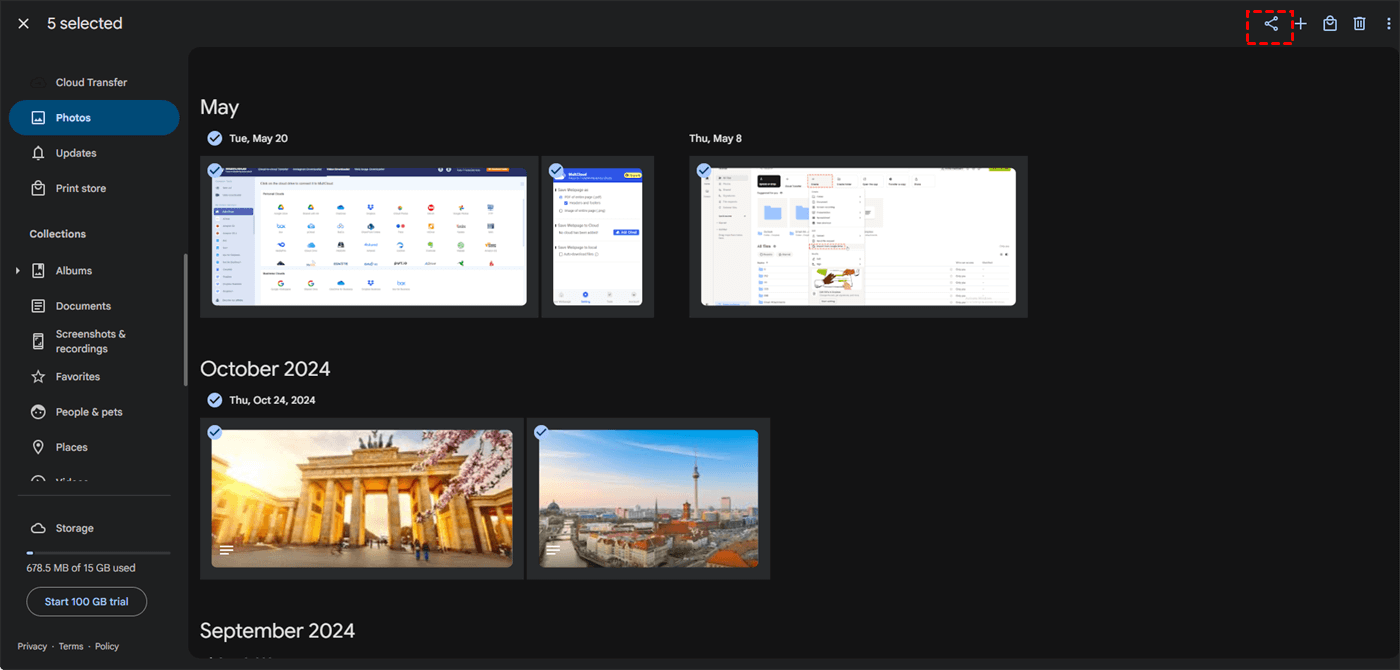Screen dimensions: 1400x670
Task: Uncheck the Brandenburg Gate photo
Action: click(214, 432)
